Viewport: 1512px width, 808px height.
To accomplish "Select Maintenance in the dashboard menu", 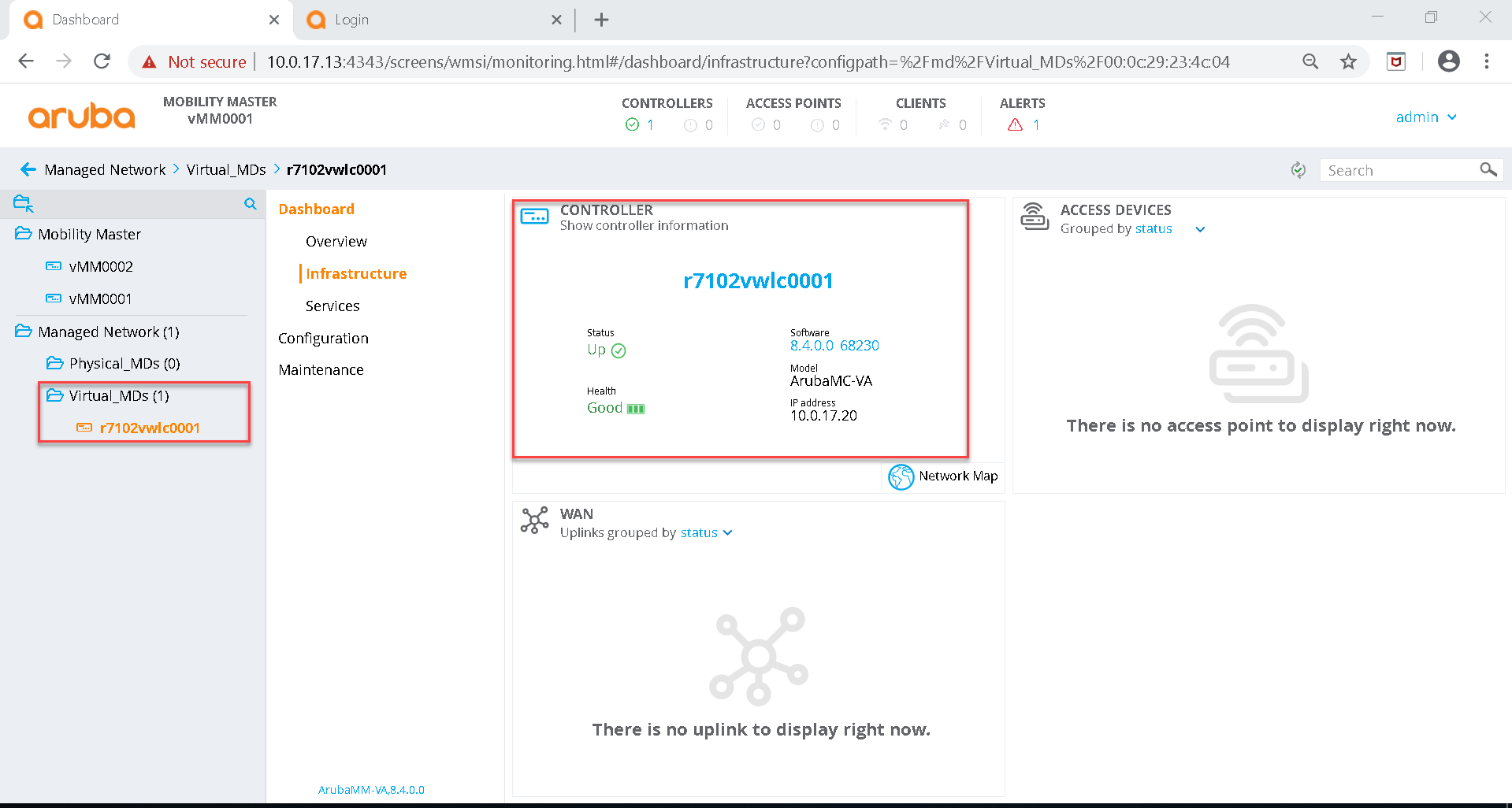I will 321,369.
